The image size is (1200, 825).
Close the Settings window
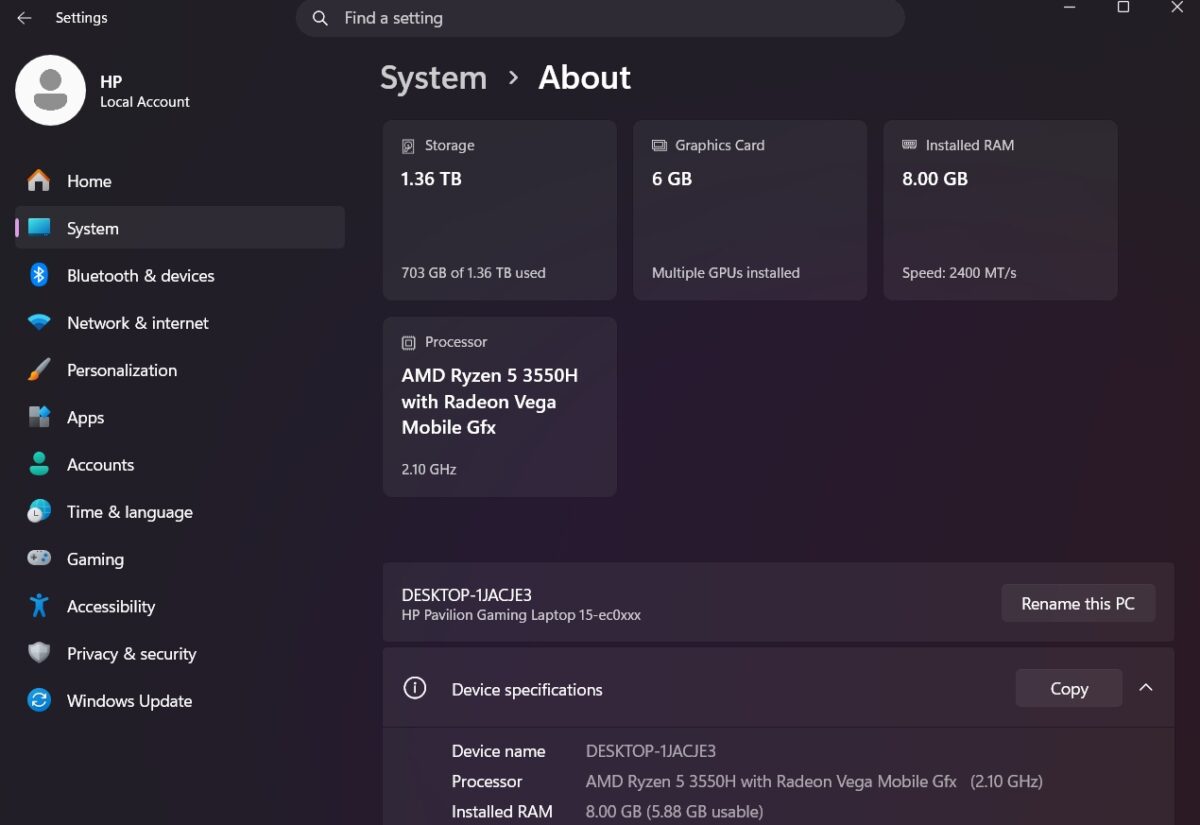(x=1177, y=8)
